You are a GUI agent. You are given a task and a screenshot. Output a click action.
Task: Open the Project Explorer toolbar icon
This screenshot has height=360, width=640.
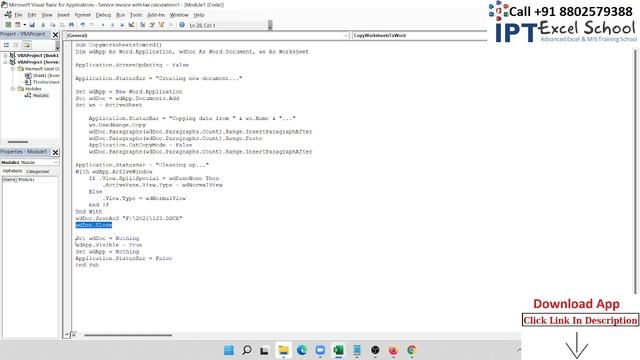click(x=142, y=25)
